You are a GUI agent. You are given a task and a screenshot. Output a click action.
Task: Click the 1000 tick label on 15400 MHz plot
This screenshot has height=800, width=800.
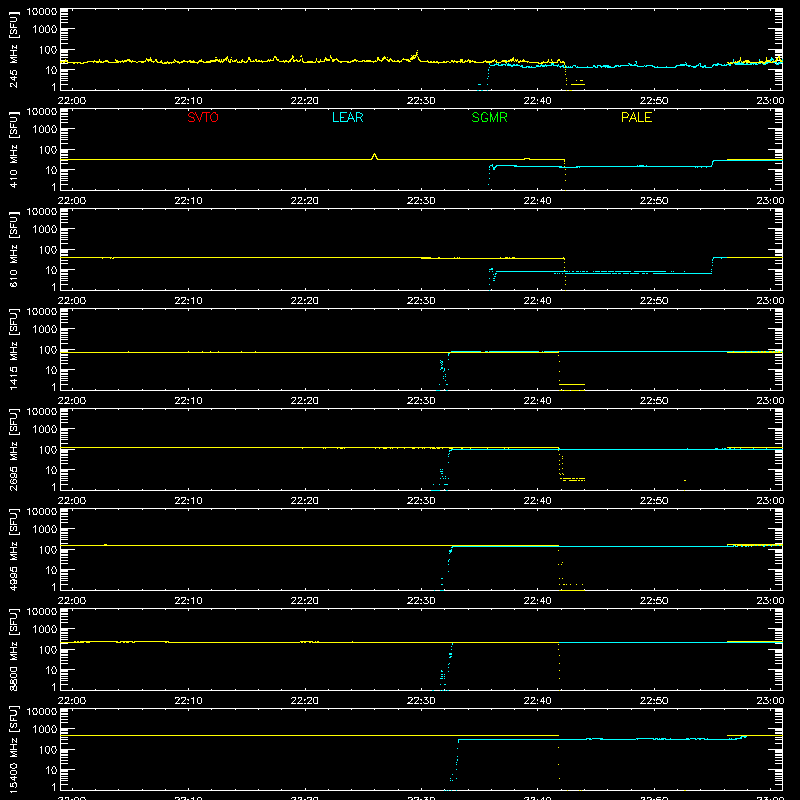(45, 730)
